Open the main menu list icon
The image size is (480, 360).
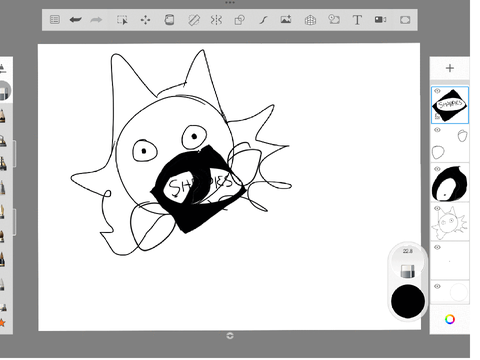point(55,20)
